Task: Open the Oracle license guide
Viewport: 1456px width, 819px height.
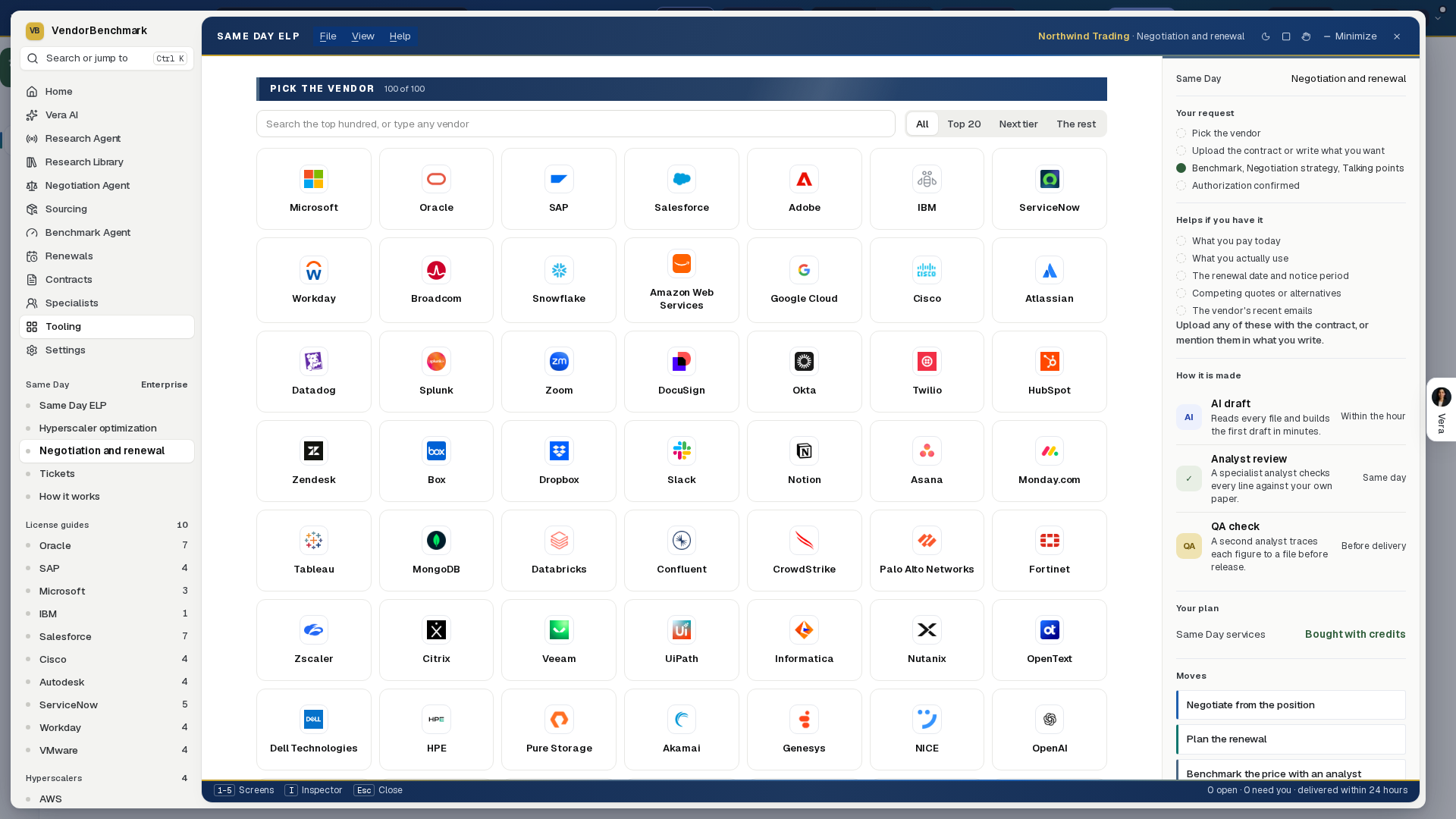Action: [x=106, y=546]
